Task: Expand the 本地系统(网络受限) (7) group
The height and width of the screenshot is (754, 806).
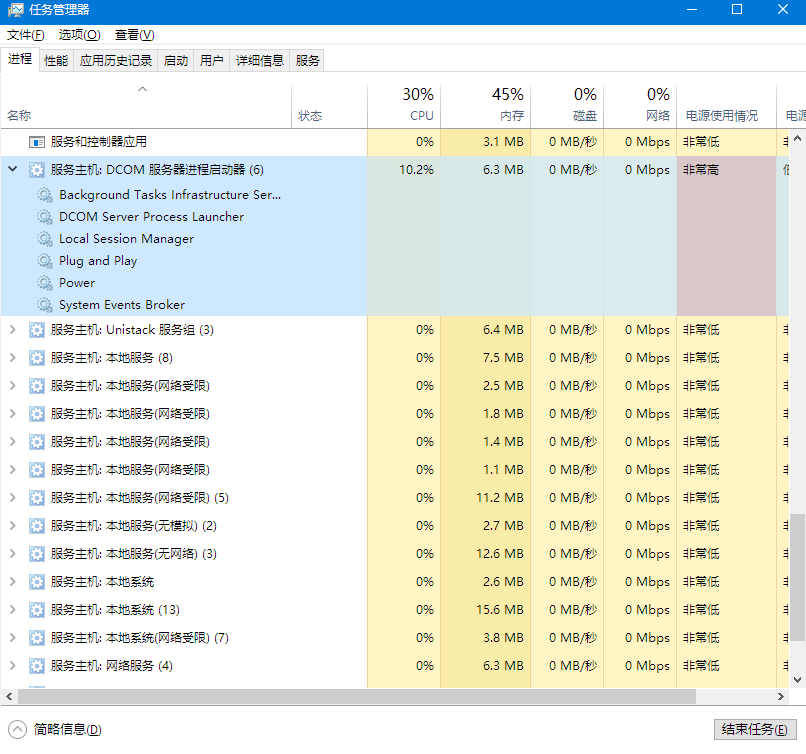Action: coord(13,638)
